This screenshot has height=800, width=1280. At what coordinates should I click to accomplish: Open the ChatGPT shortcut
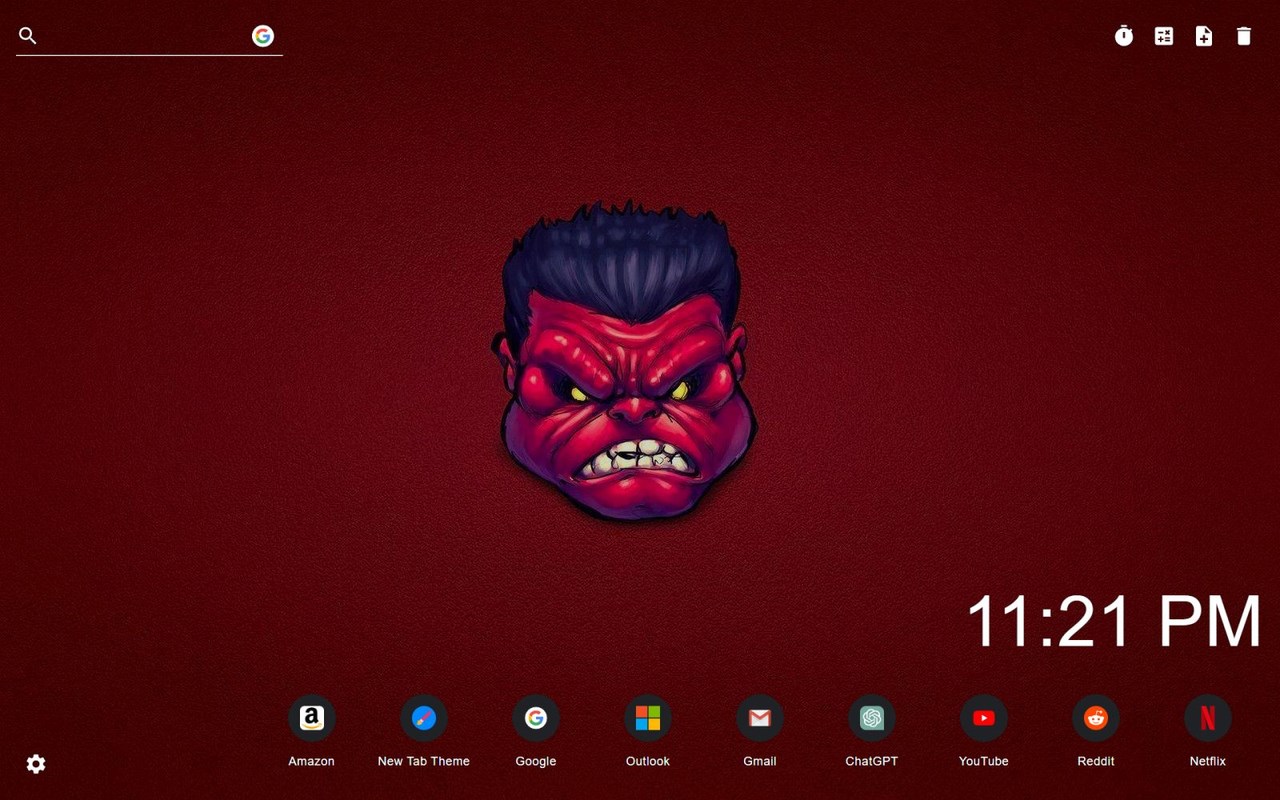[x=871, y=718]
